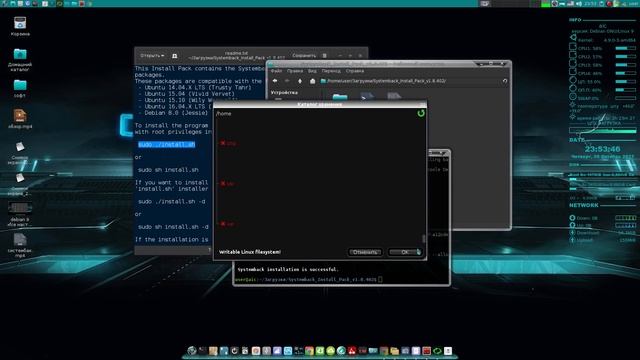Click the new document icon in the text editor
Image resolution: width=640 pixels, height=360 pixels.
coord(175,56)
